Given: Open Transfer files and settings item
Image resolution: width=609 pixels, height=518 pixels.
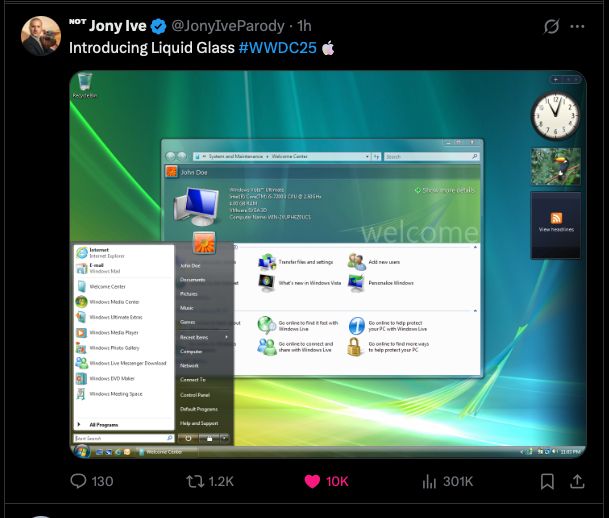Looking at the screenshot, I should pos(296,262).
